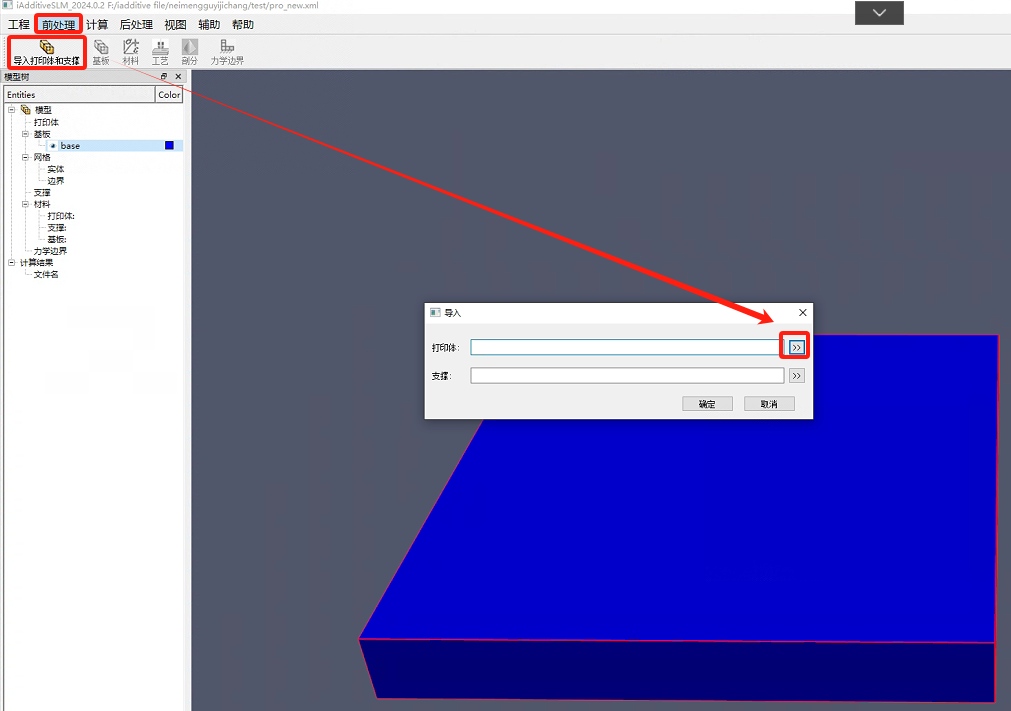Open the 计算 menu

(97, 24)
